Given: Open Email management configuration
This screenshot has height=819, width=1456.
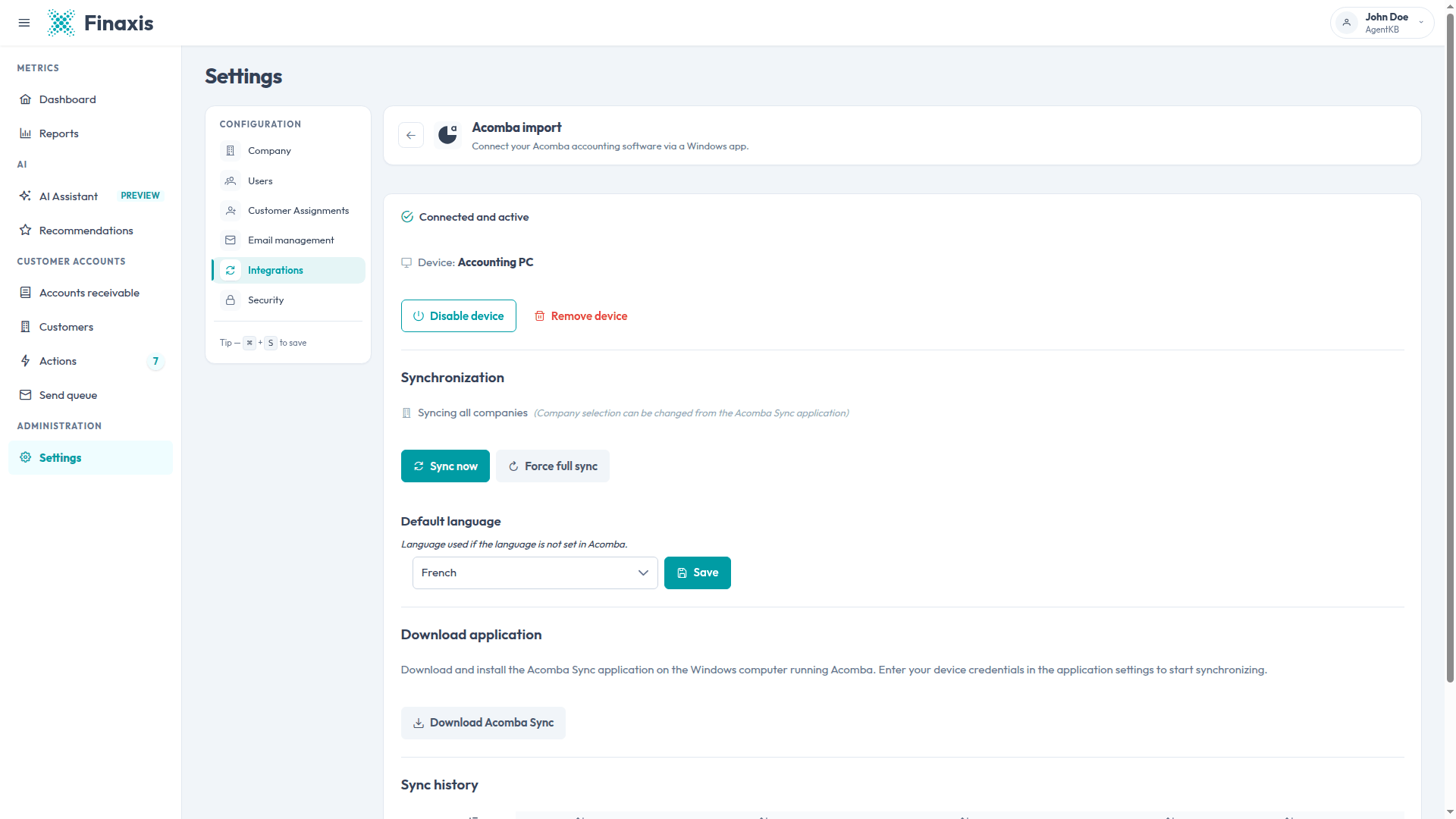Looking at the screenshot, I should click(288, 240).
